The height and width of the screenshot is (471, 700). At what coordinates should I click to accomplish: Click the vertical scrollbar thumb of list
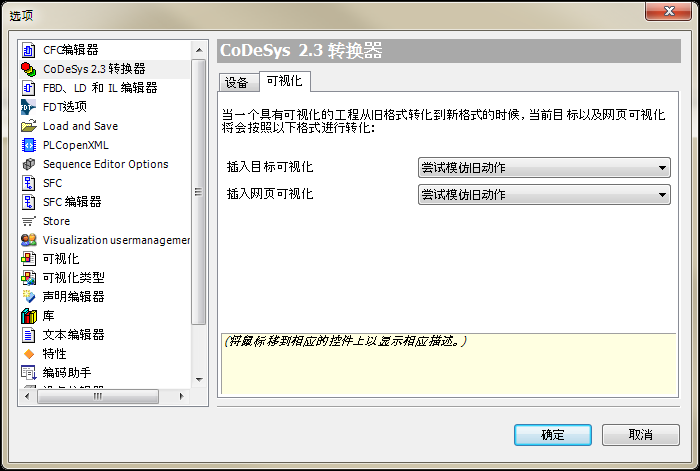(x=199, y=192)
